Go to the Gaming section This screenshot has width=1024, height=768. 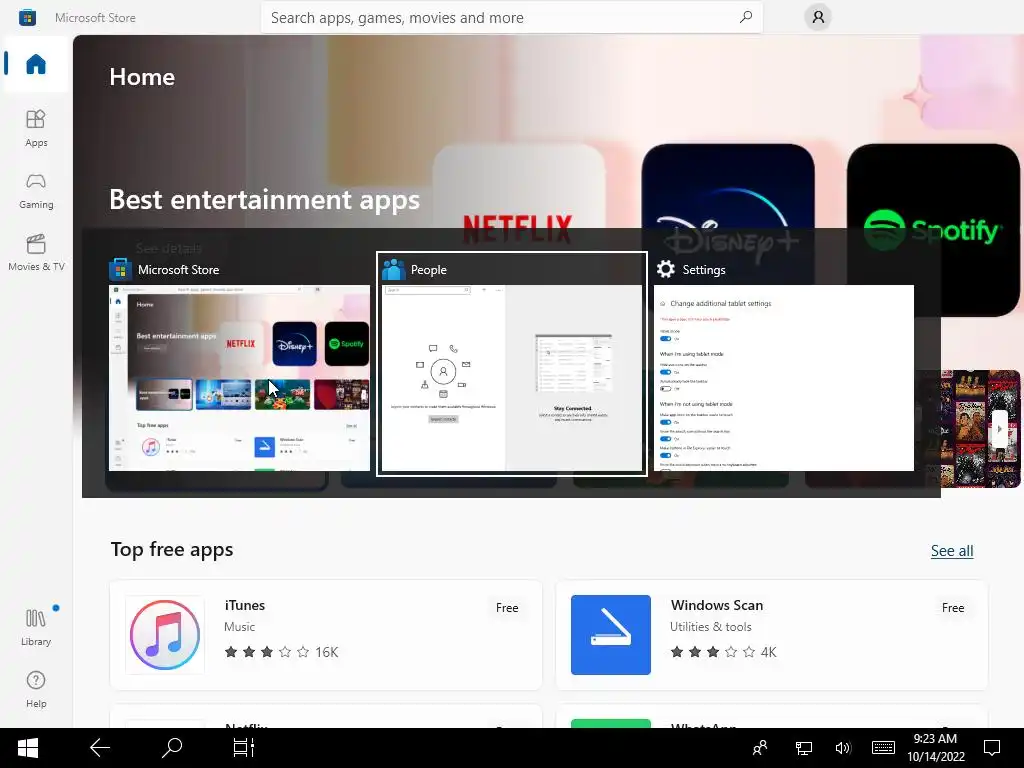[36, 190]
